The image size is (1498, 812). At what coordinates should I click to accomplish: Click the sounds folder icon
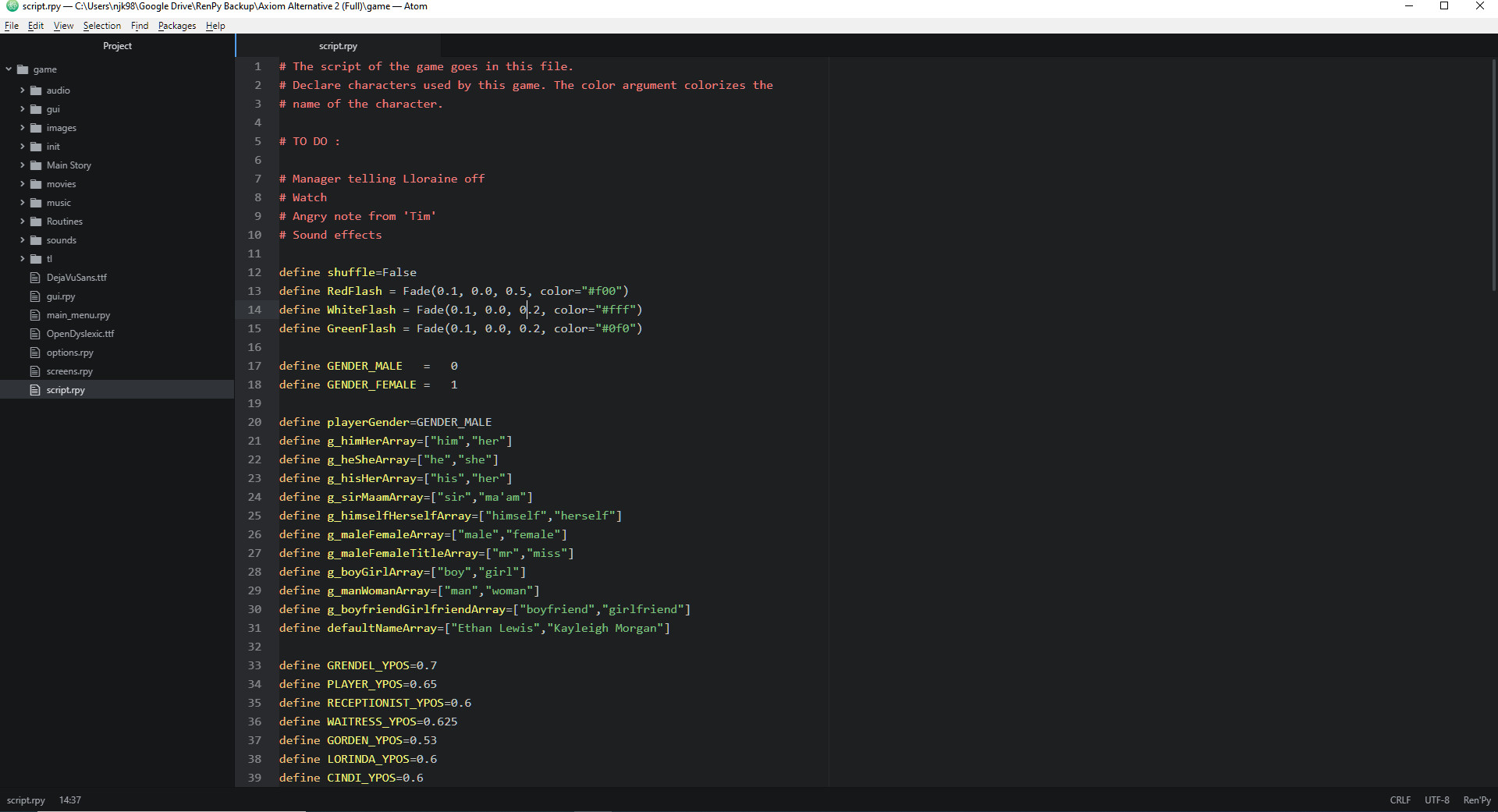point(37,240)
